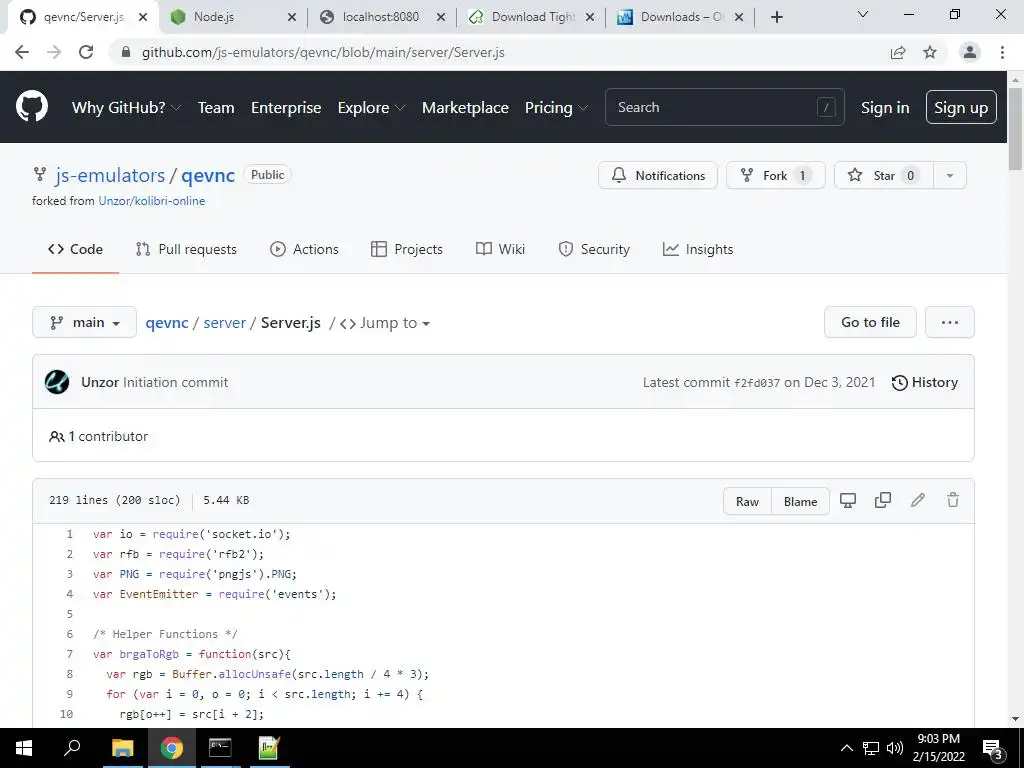
Task: Switch to the Downloads tab
Action: pos(680,17)
